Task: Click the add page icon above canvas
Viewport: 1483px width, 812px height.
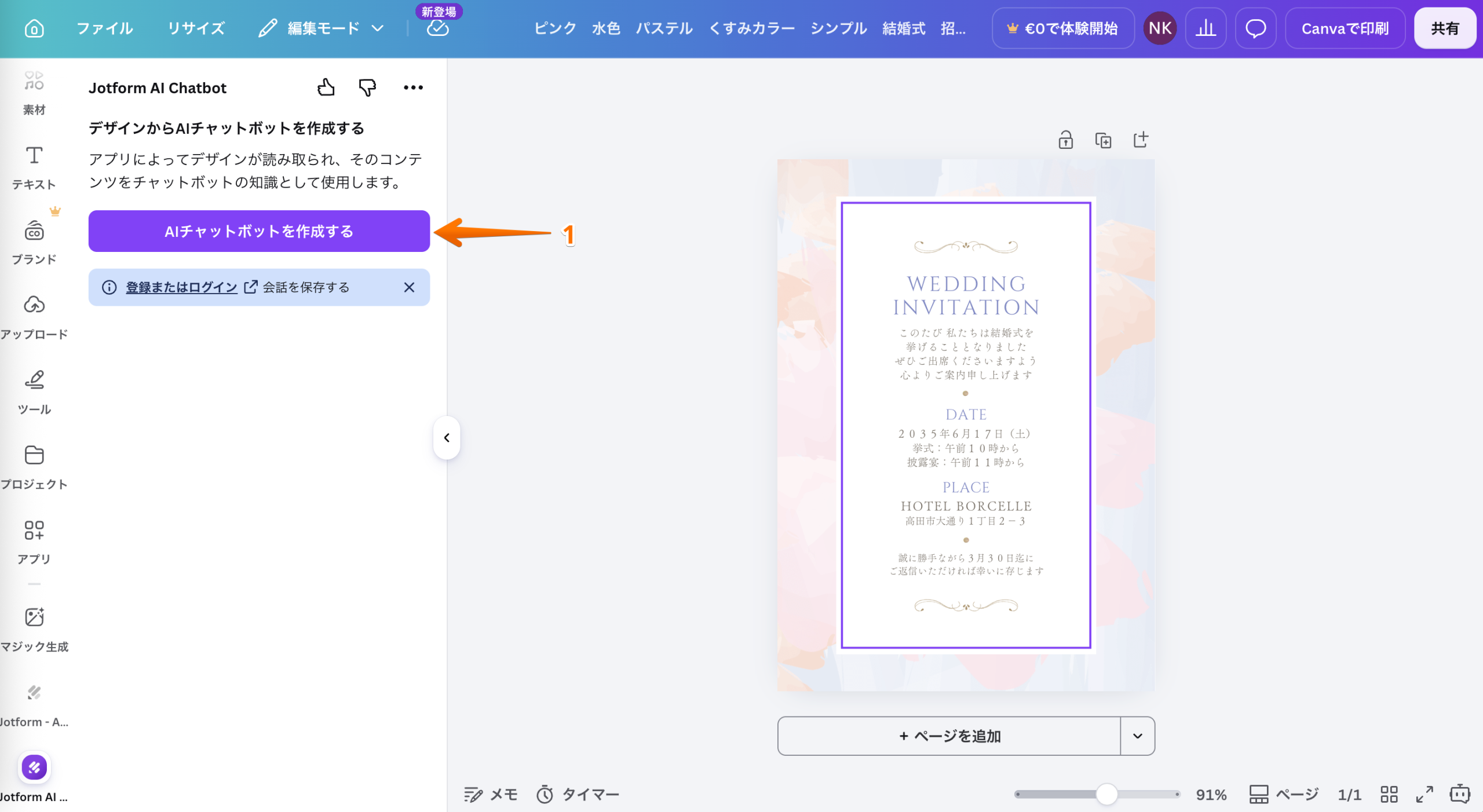Action: 1141,140
